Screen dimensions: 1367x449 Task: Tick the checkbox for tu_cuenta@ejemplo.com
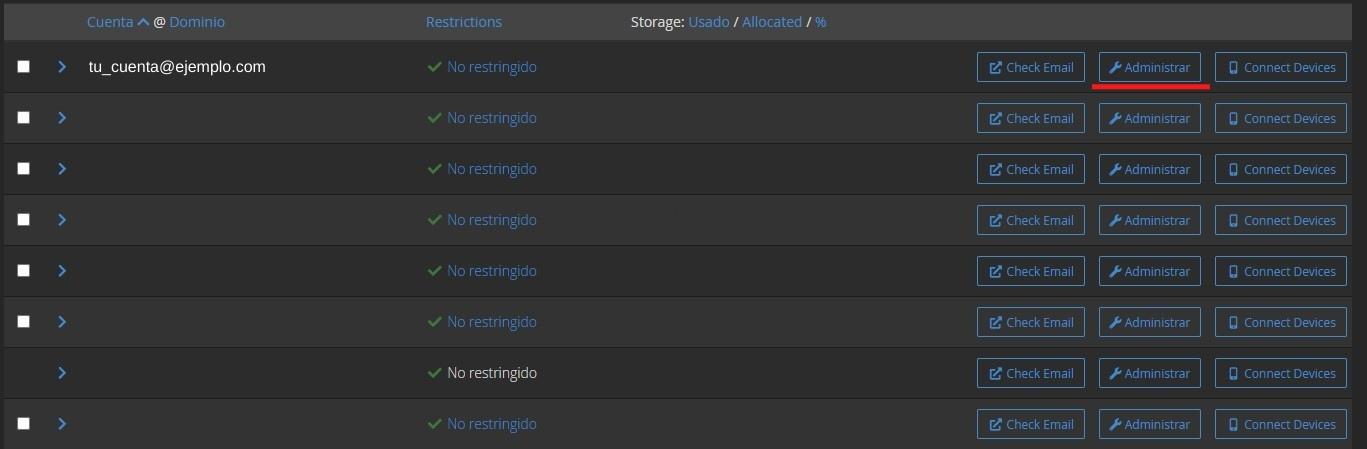(24, 66)
